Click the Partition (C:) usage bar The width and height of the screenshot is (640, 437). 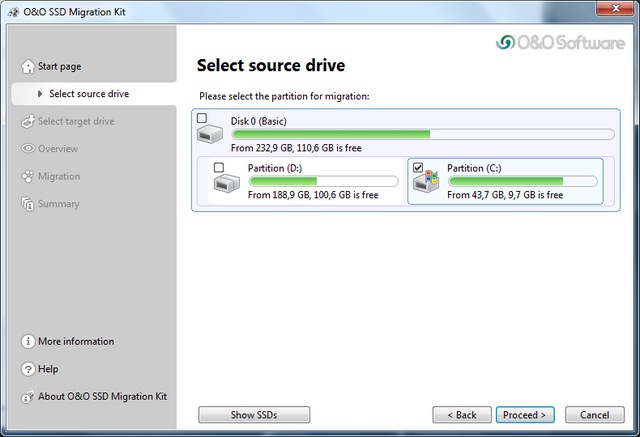[522, 181]
